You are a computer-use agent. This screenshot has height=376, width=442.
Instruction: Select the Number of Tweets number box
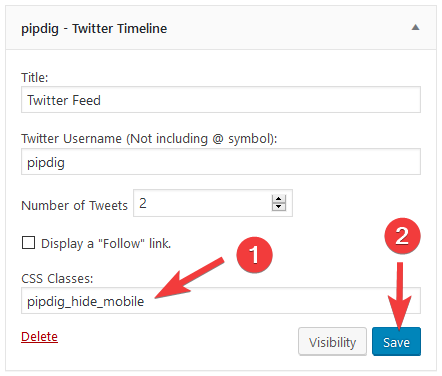213,203
